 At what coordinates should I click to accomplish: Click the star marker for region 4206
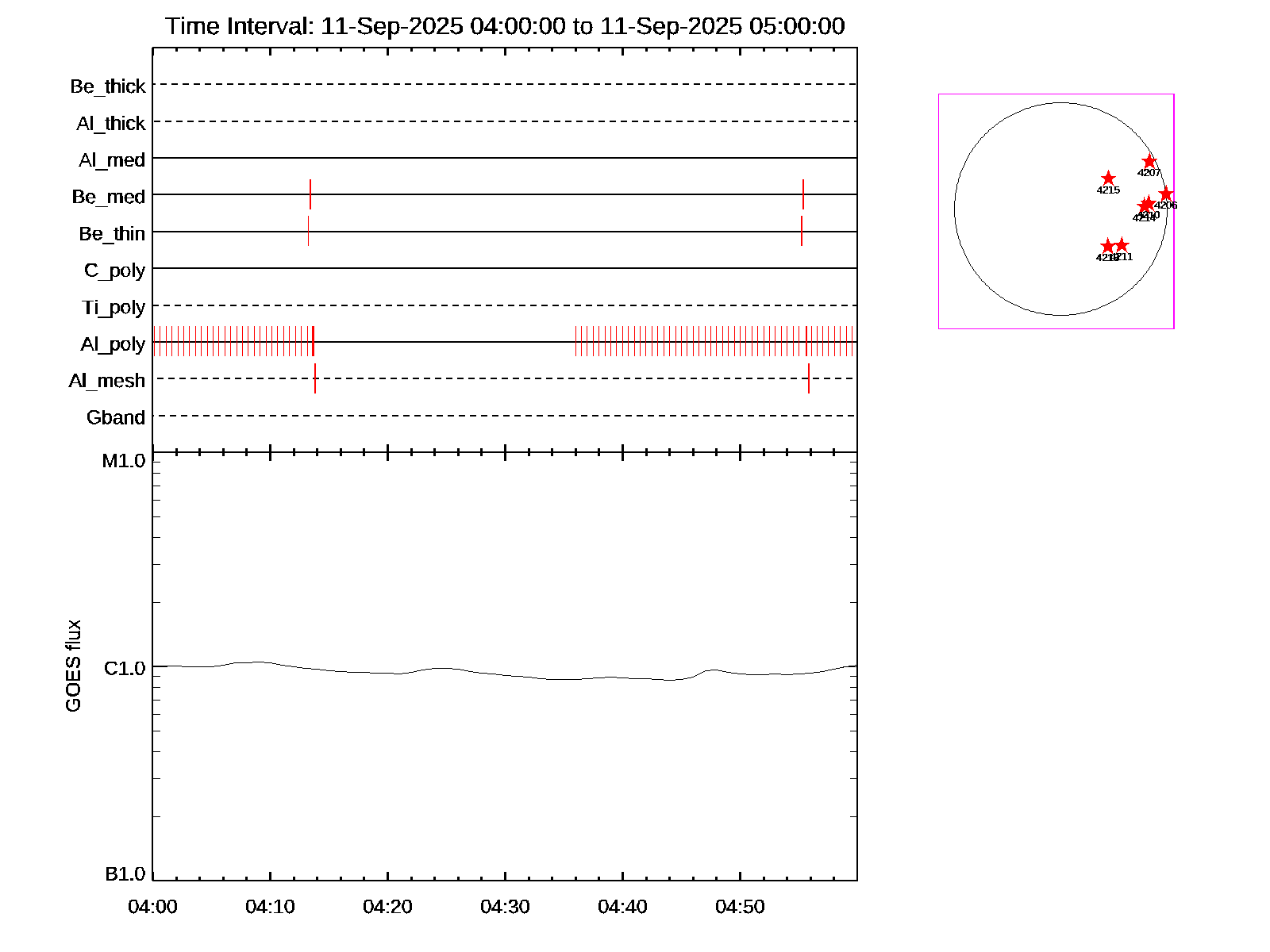point(1165,194)
